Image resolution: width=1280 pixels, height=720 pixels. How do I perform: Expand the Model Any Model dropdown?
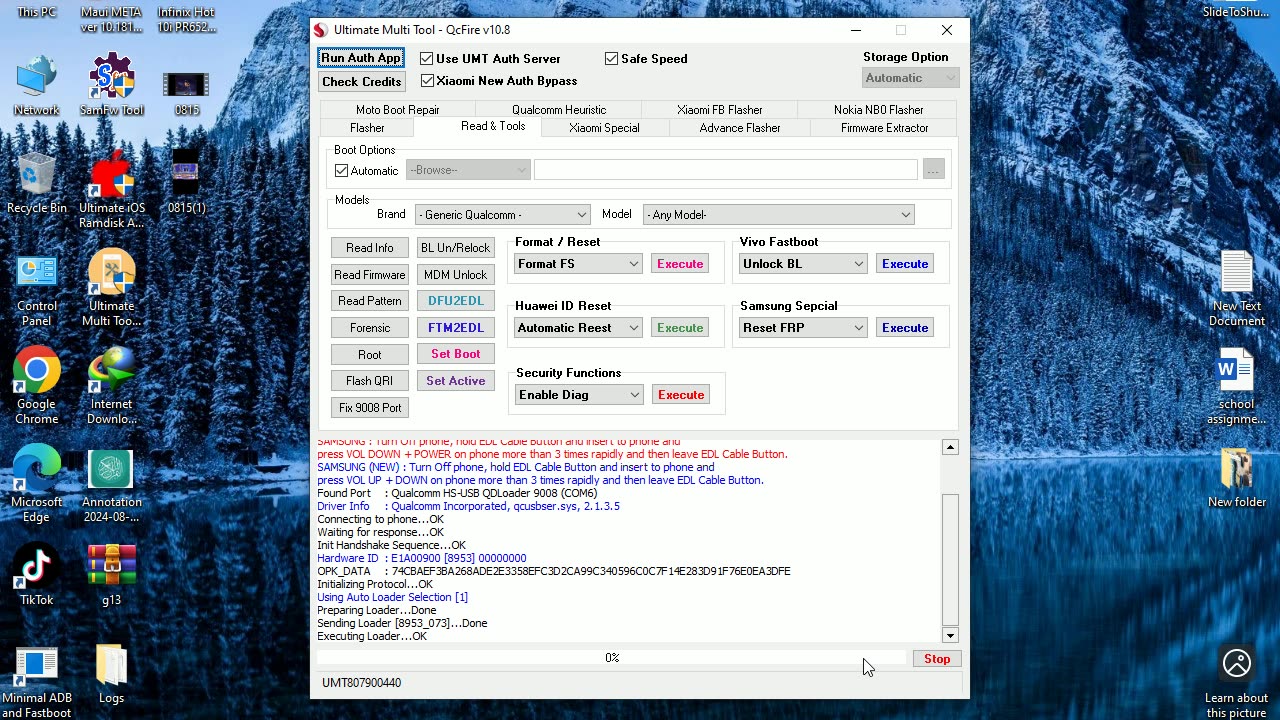point(778,215)
